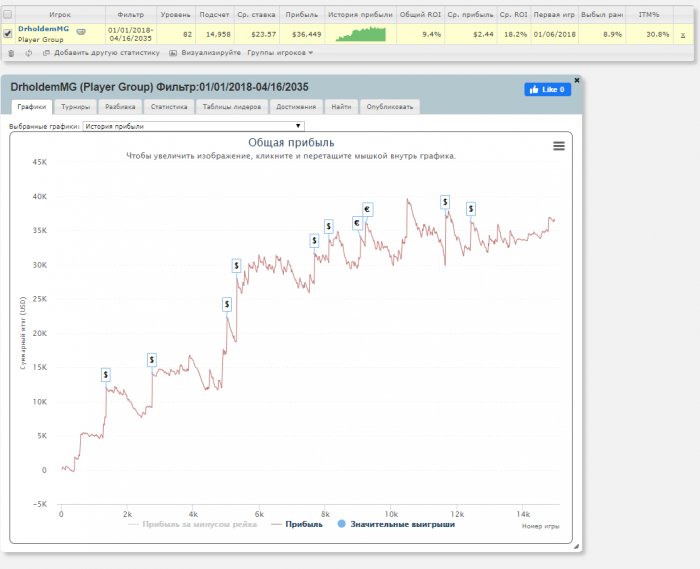700x569 pixels.
Task: Click the $36,449 profit value
Action: click(x=307, y=34)
